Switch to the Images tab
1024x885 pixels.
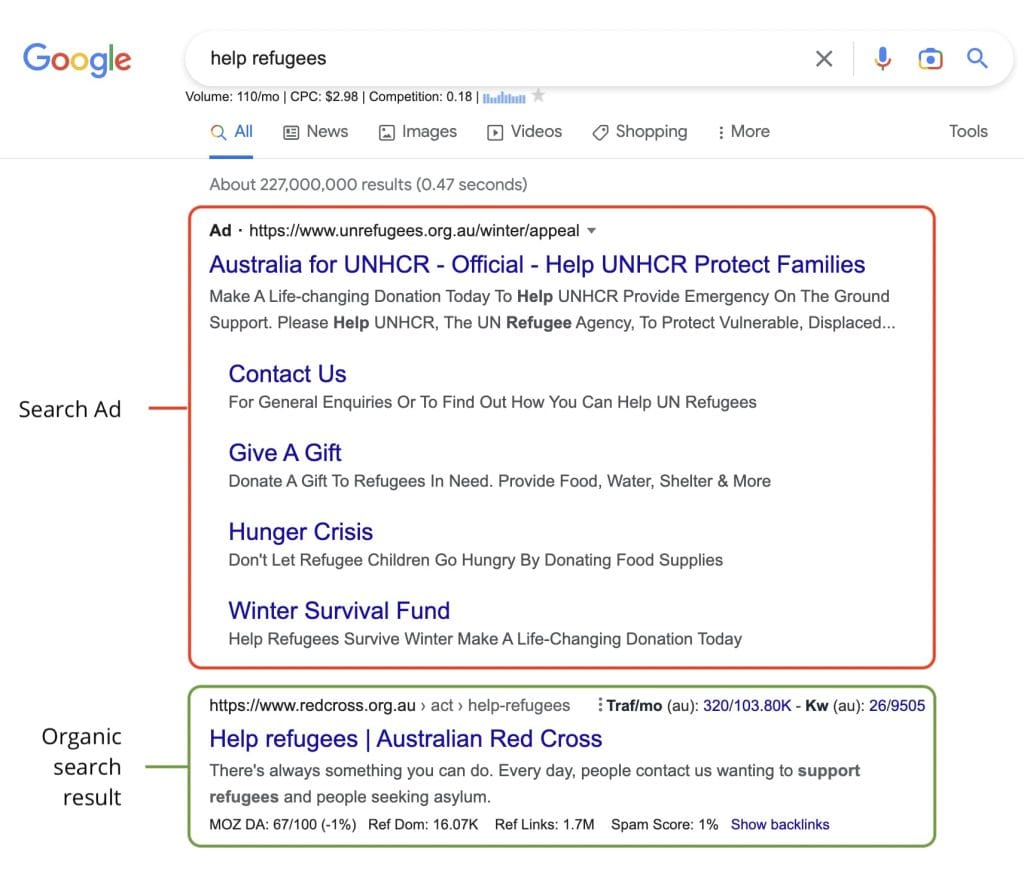click(x=418, y=132)
